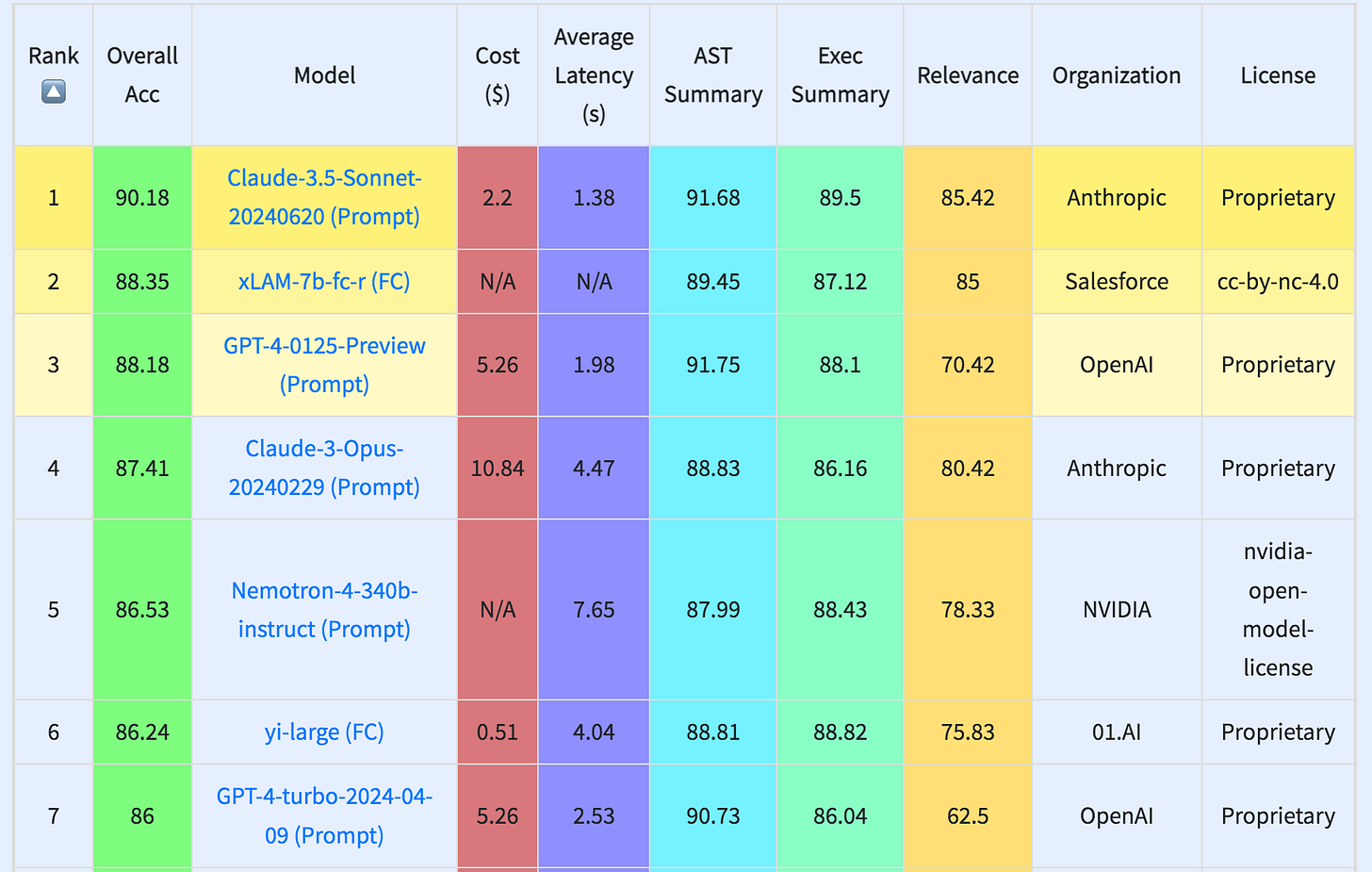The width and height of the screenshot is (1372, 872).
Task: Click the Exec Summary column header
Action: (841, 75)
